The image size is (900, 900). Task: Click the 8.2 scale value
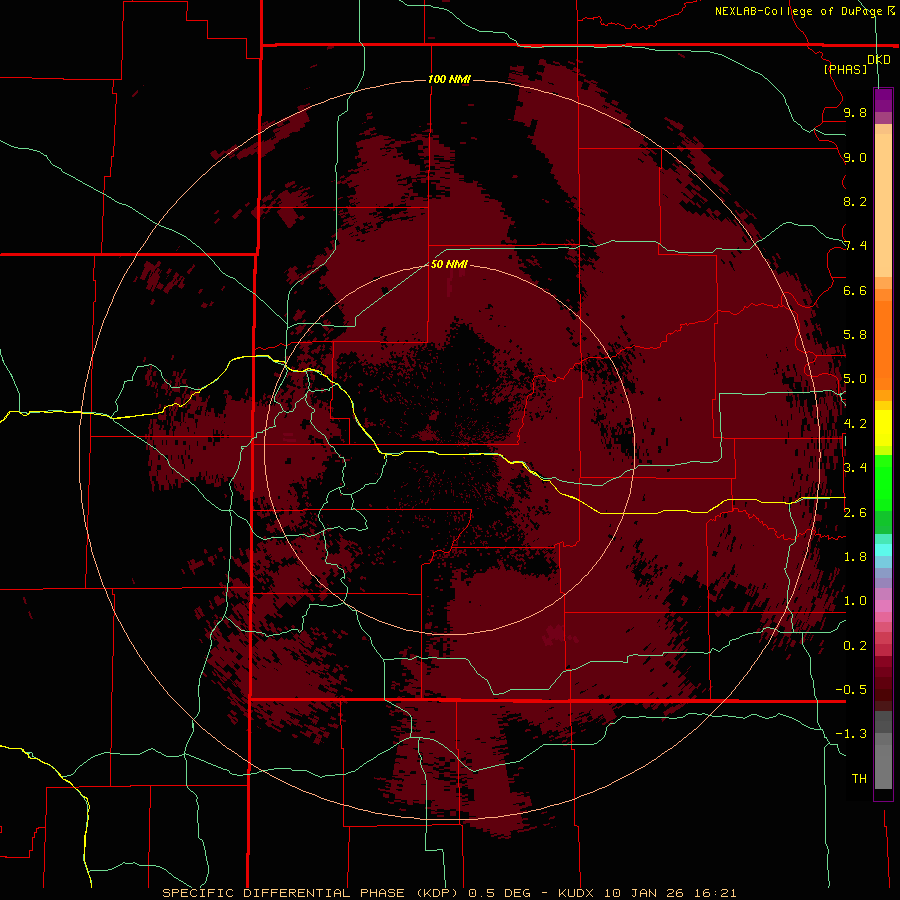point(855,201)
